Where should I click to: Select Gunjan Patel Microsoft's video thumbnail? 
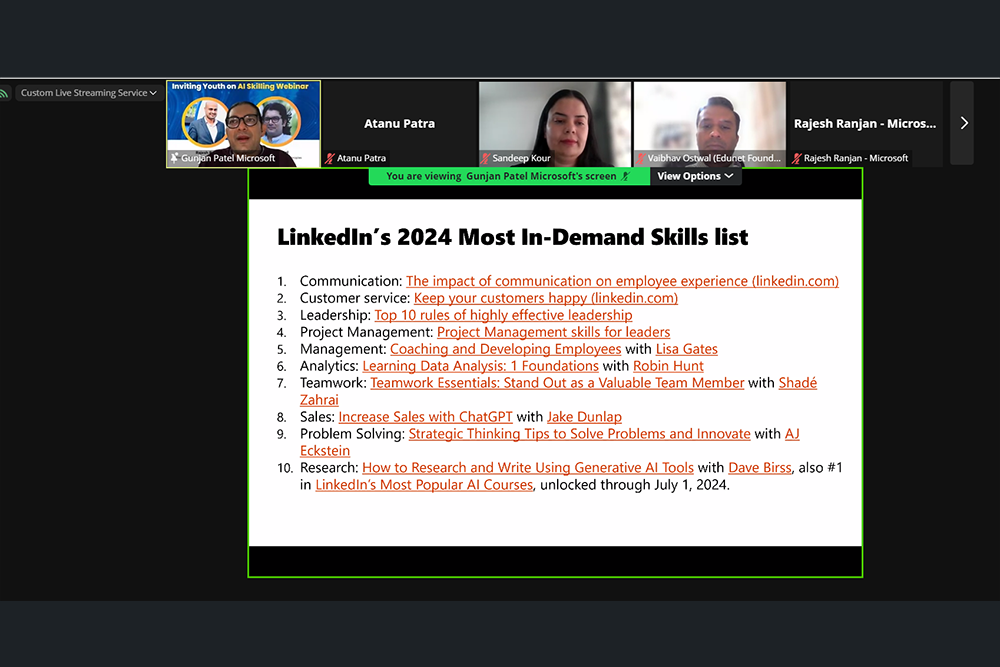(x=244, y=124)
